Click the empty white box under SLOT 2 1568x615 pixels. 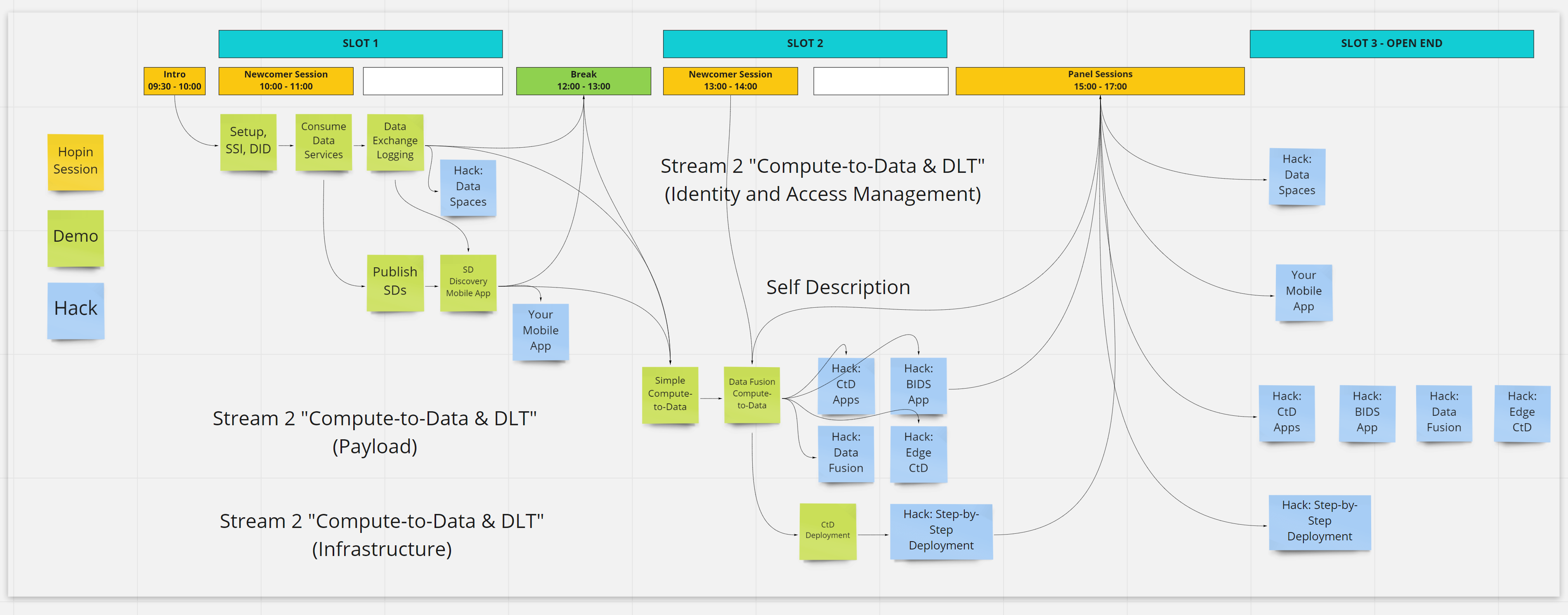(x=881, y=81)
